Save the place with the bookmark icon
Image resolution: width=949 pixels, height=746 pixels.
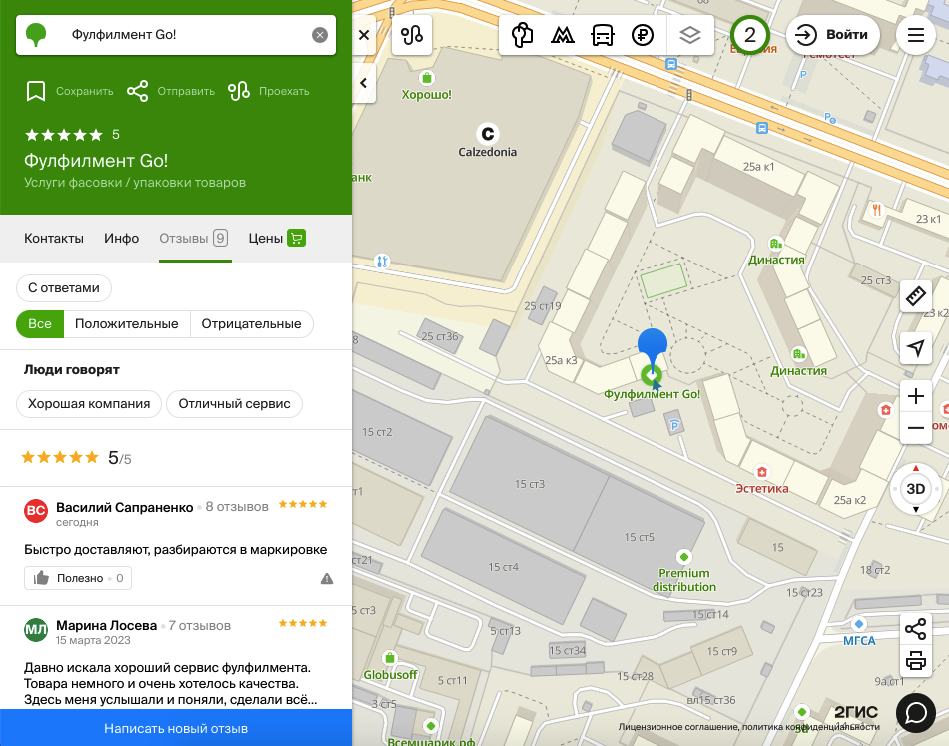[36, 91]
